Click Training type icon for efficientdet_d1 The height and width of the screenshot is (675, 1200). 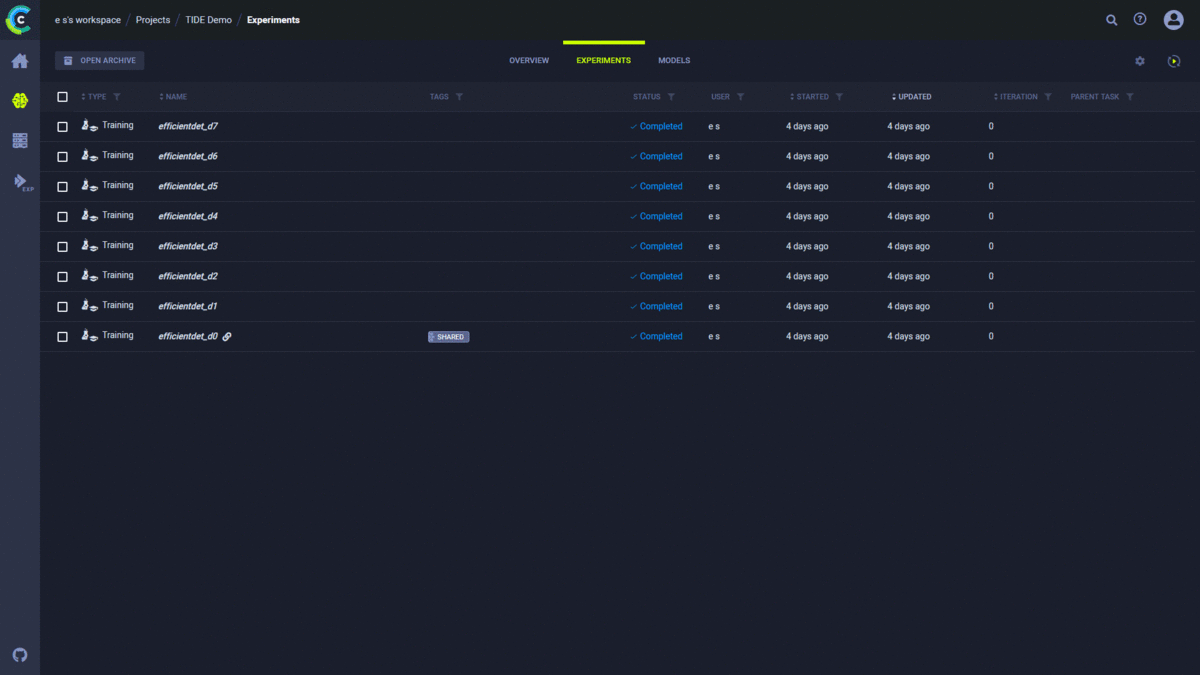tap(89, 306)
